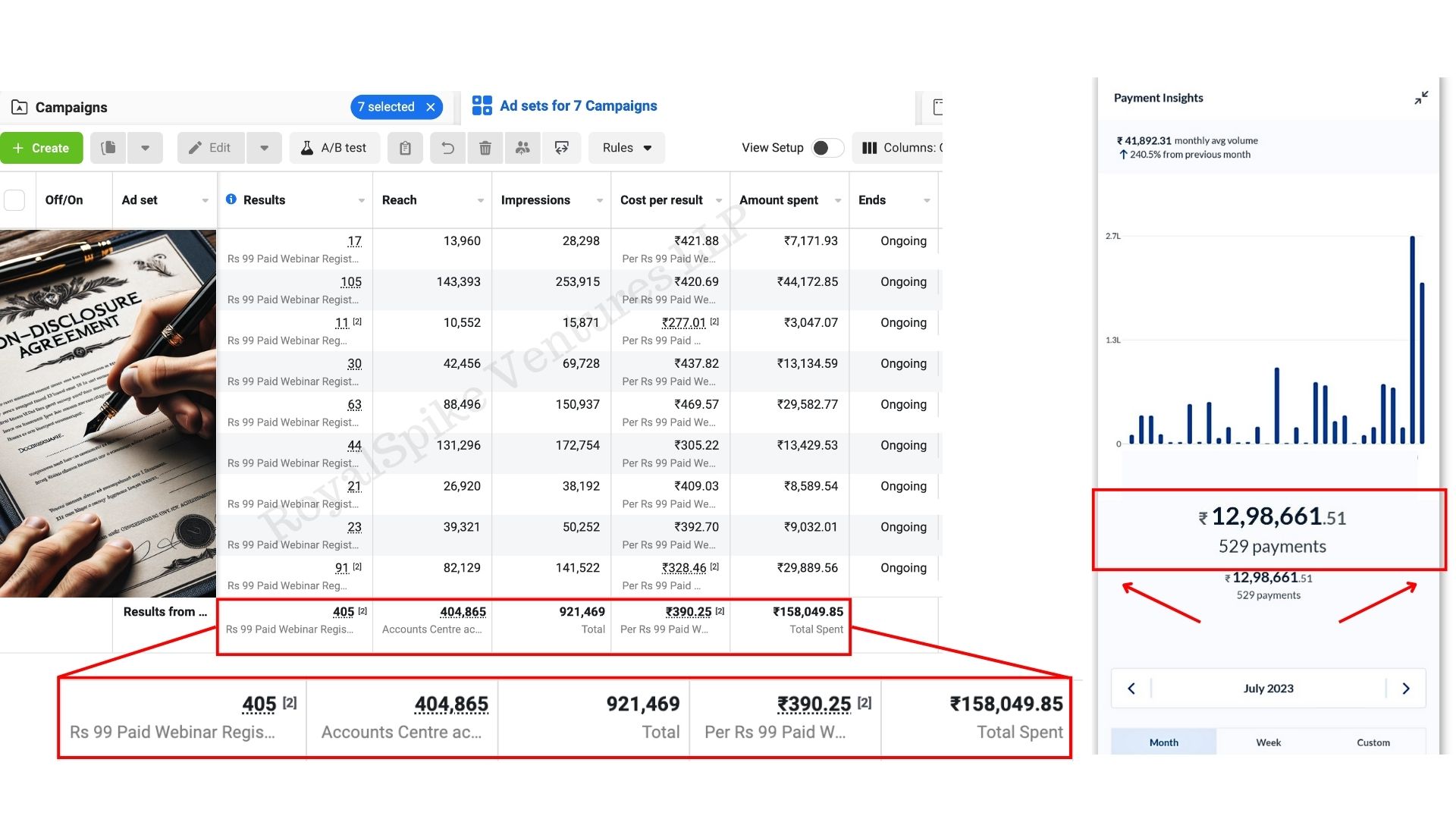1456x819 pixels.
Task: Click the audience people icon
Action: (522, 148)
